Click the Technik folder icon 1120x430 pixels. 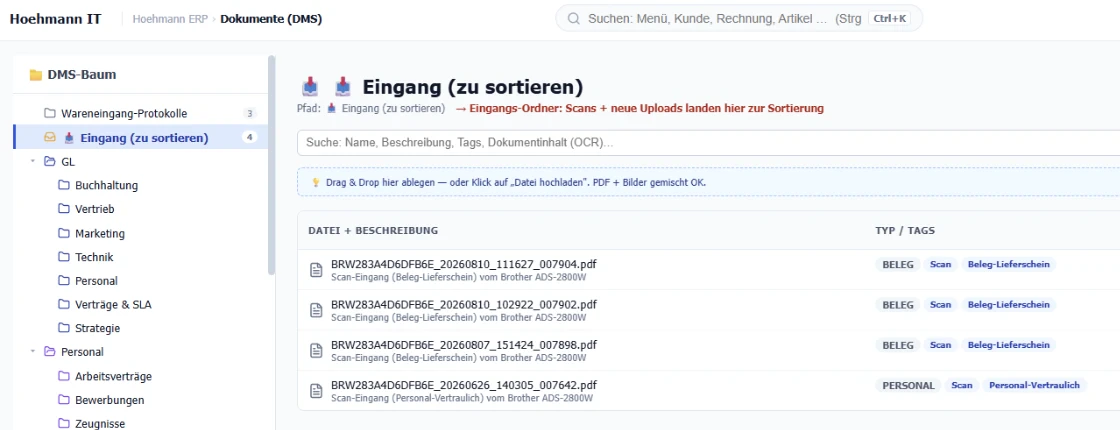click(x=64, y=256)
